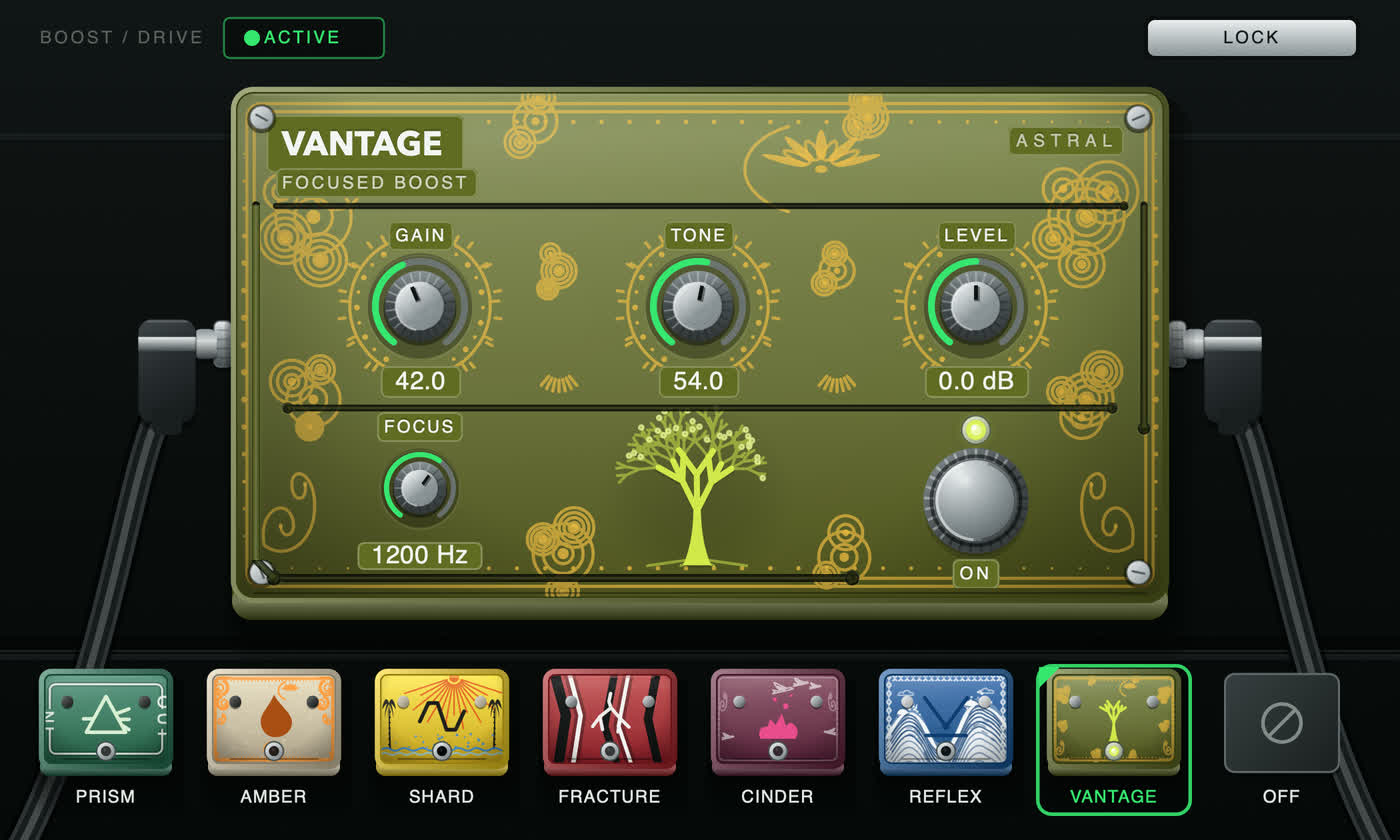This screenshot has width=1400, height=840.
Task: Click the ASTRAL brand badge
Action: 1066,141
